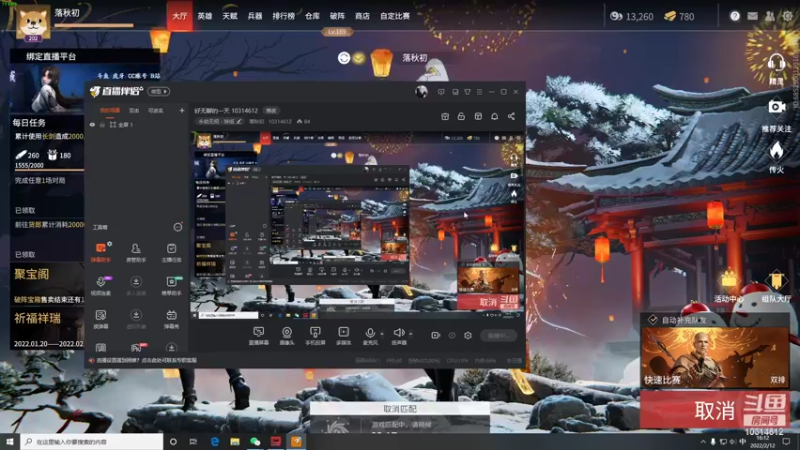Click the large red 取消 button
The height and width of the screenshot is (450, 800).
[x=715, y=410]
